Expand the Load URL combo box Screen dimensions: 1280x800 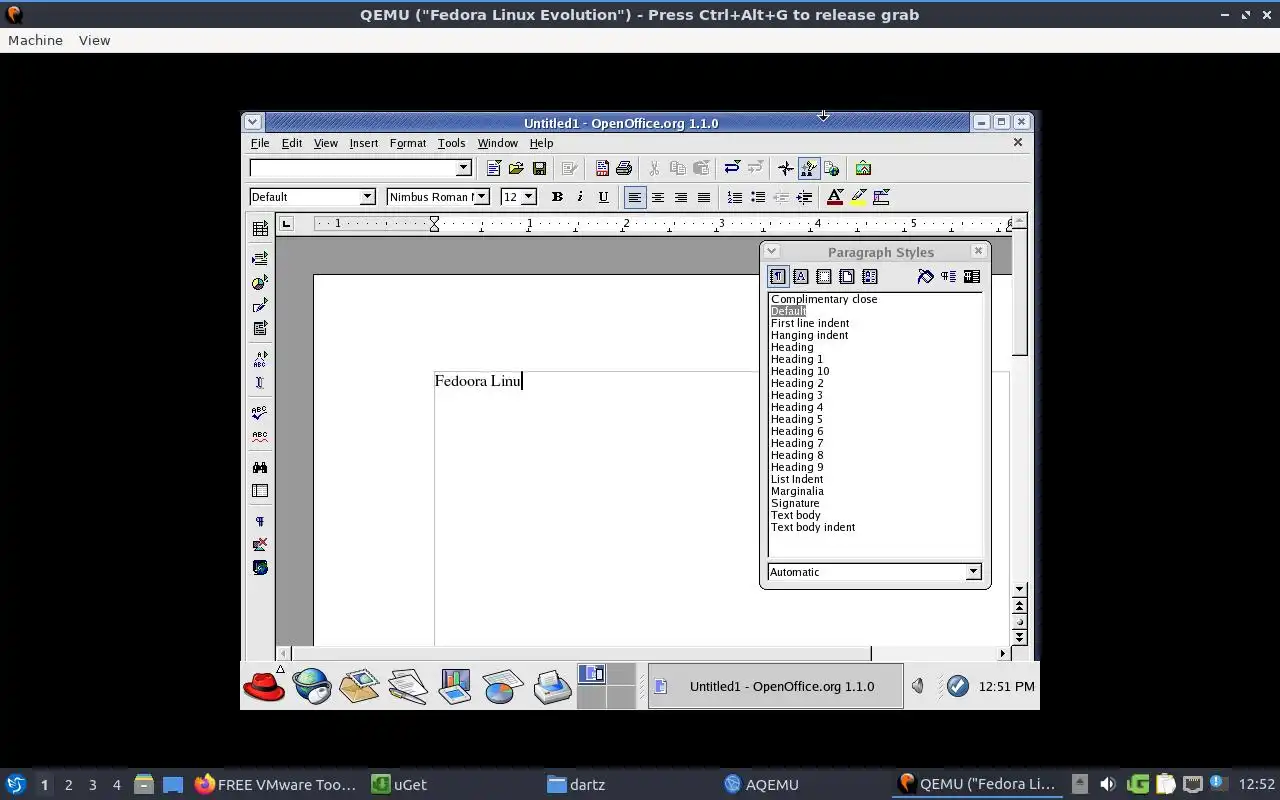point(463,168)
